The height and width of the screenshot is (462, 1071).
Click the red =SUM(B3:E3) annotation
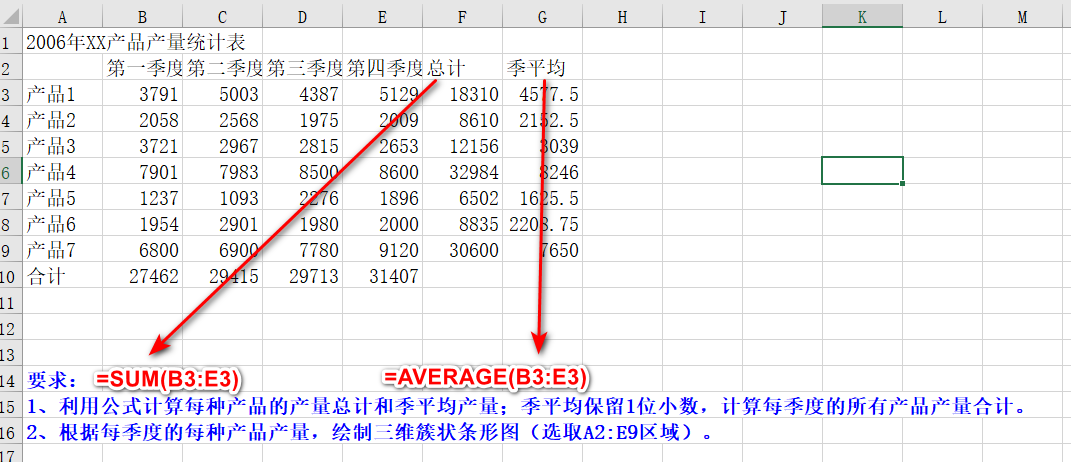tap(169, 379)
